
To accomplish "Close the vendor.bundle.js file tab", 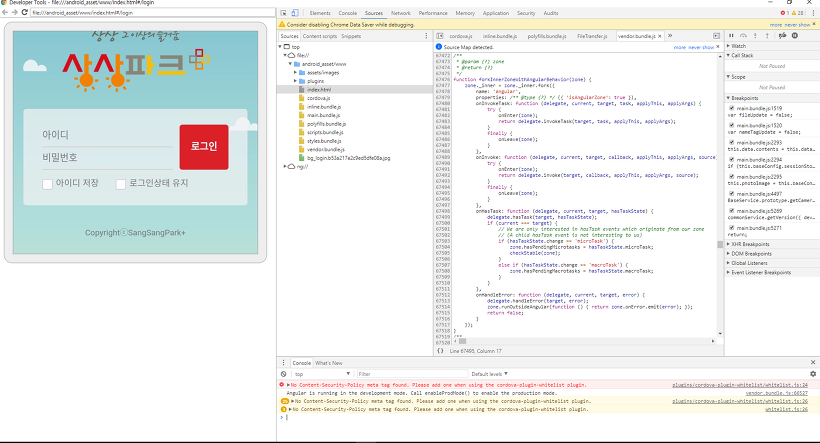I will click(x=660, y=36).
